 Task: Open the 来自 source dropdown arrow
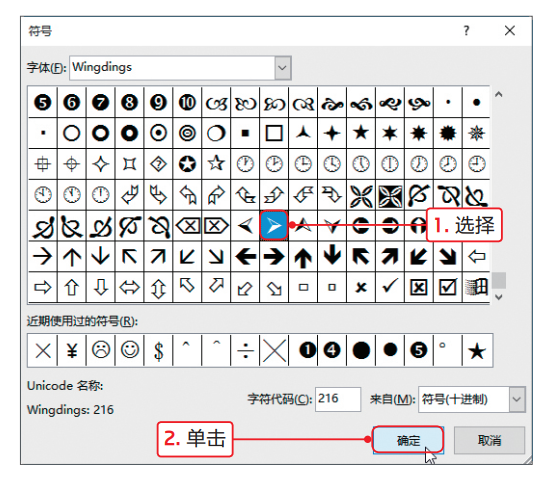pyautogui.click(x=516, y=399)
